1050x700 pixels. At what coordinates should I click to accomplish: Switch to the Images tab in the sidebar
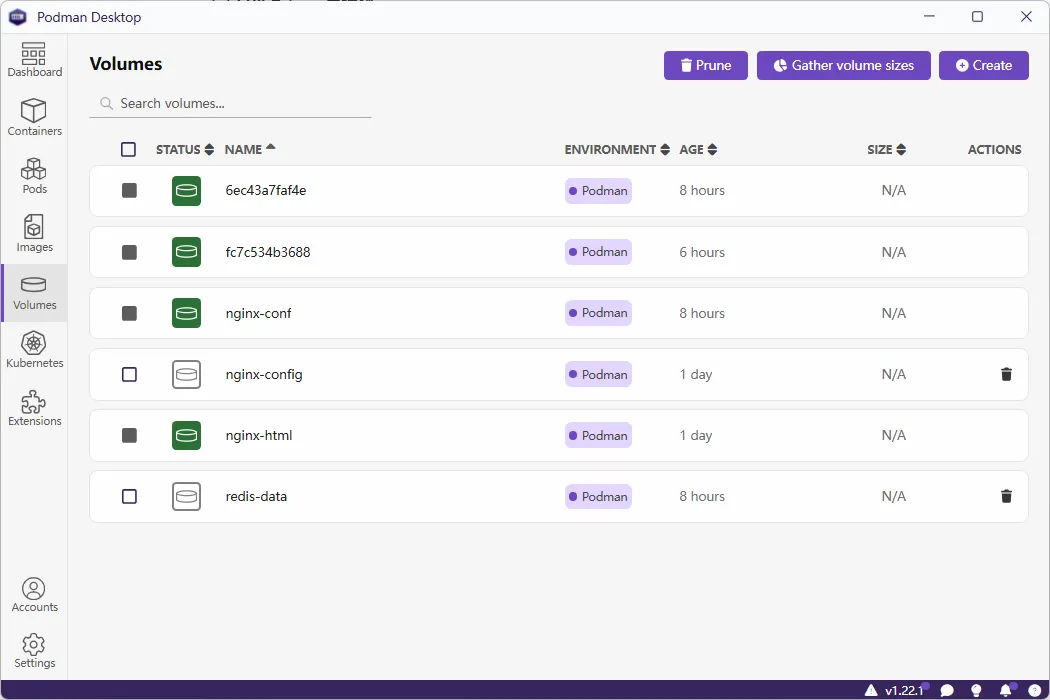pyautogui.click(x=34, y=234)
